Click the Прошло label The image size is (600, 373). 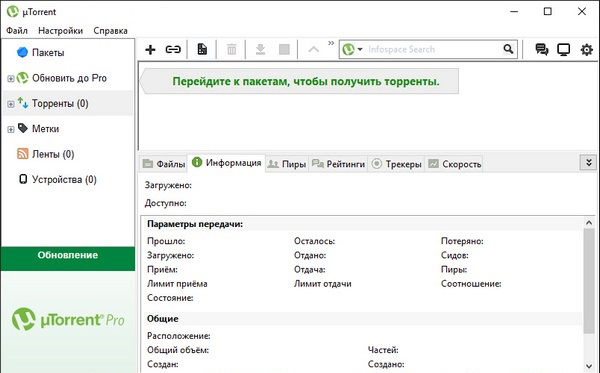pyautogui.click(x=166, y=241)
